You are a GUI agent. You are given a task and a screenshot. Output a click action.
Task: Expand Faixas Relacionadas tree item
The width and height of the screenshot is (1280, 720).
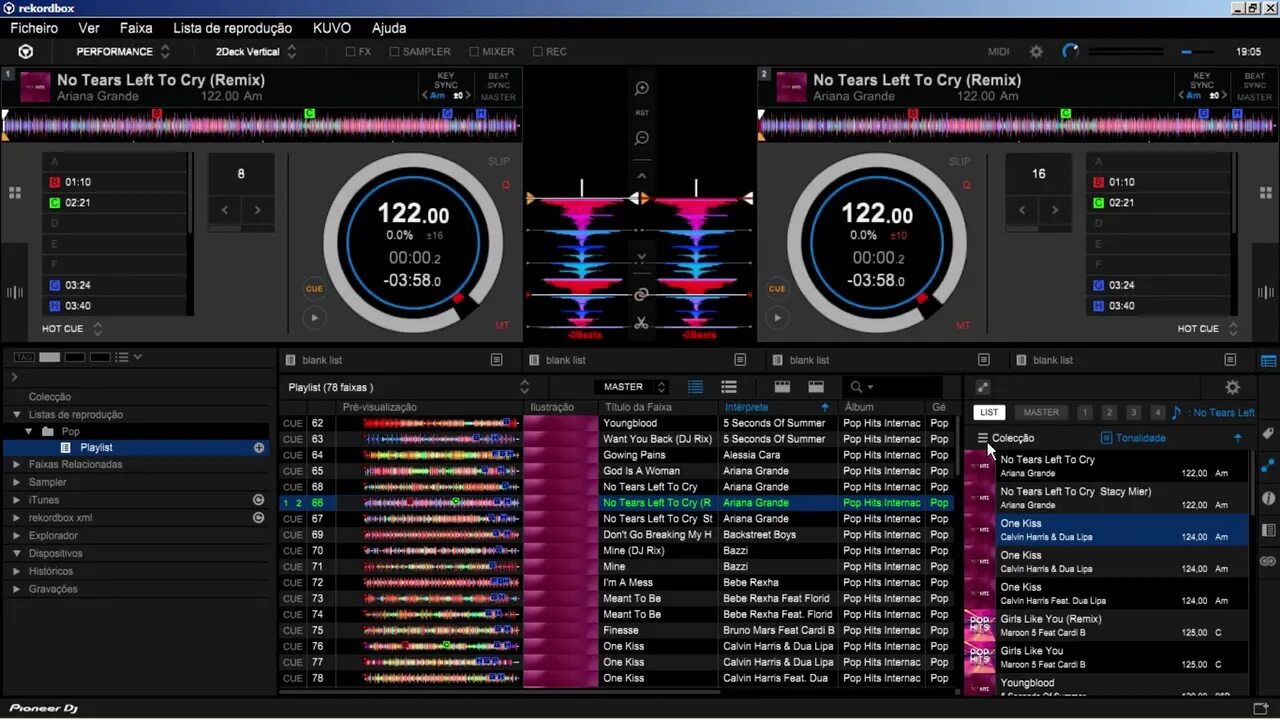(17, 465)
